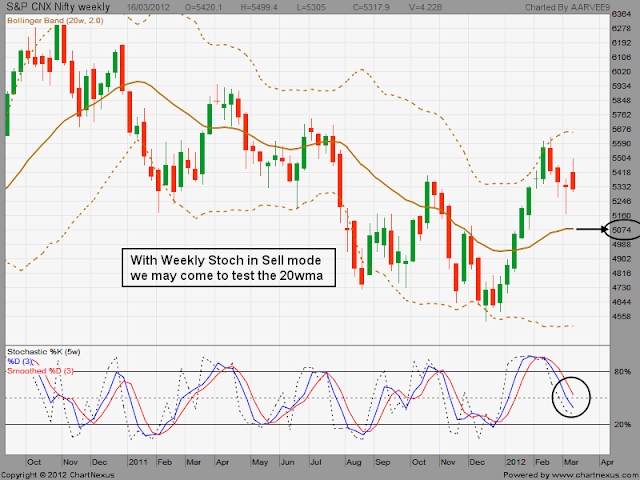Click the blue '%D (3)' legend label
The height and width of the screenshot is (480, 640).
20,361
